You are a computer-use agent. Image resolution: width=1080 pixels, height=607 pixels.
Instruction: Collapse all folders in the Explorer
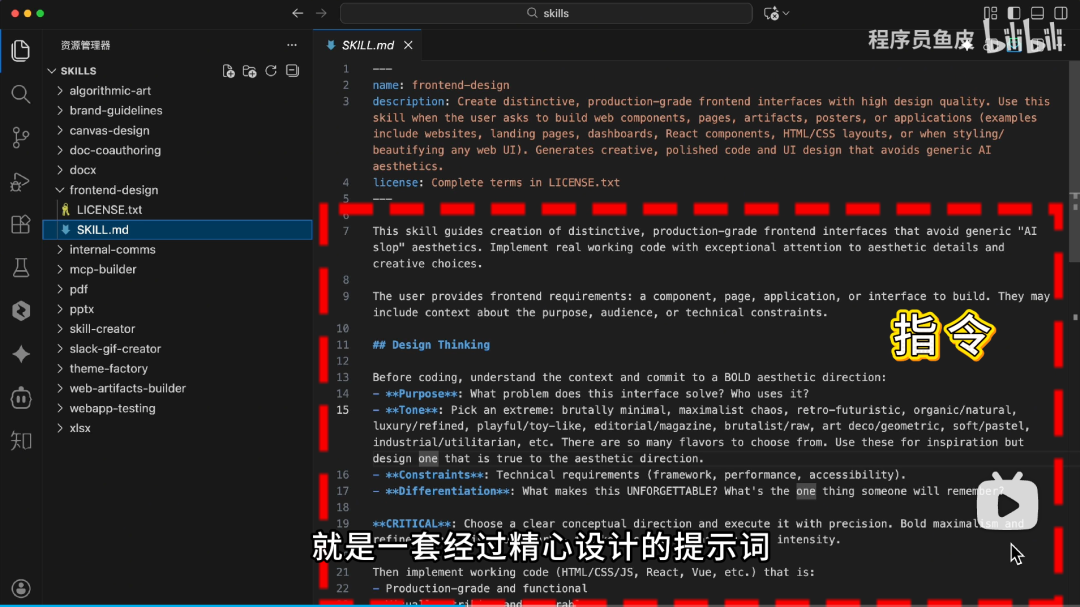tap(292, 71)
